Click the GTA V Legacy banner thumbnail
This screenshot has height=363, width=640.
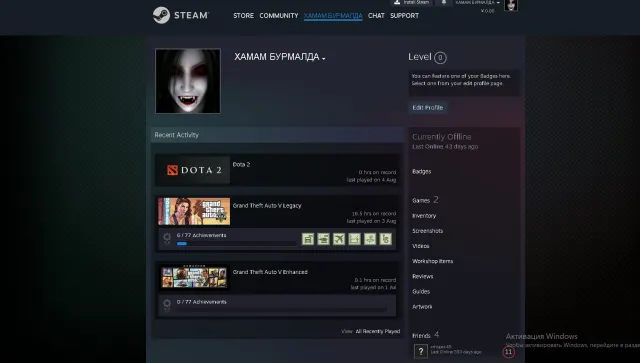click(194, 211)
